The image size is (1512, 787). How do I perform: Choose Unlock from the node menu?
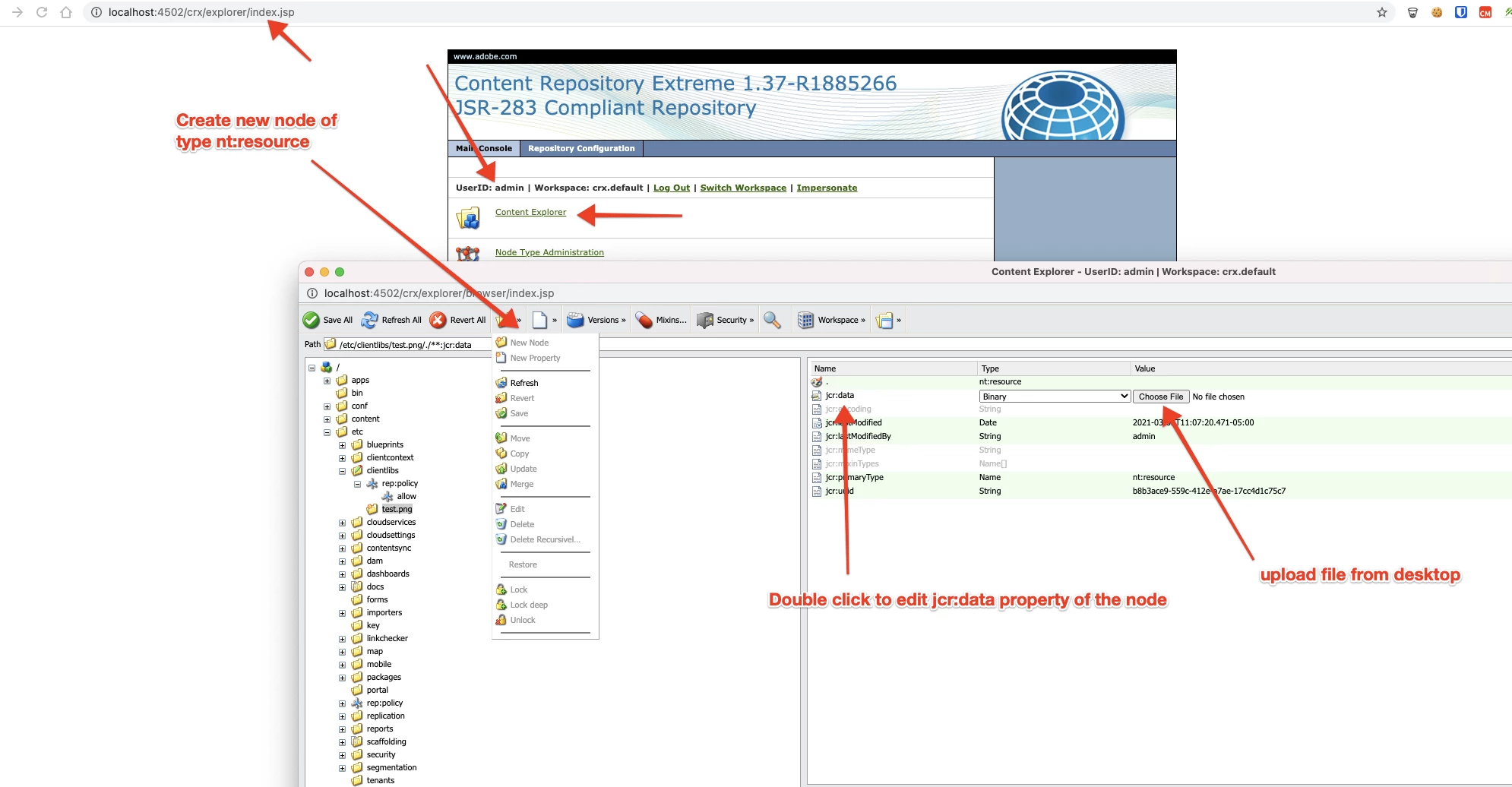[522, 620]
